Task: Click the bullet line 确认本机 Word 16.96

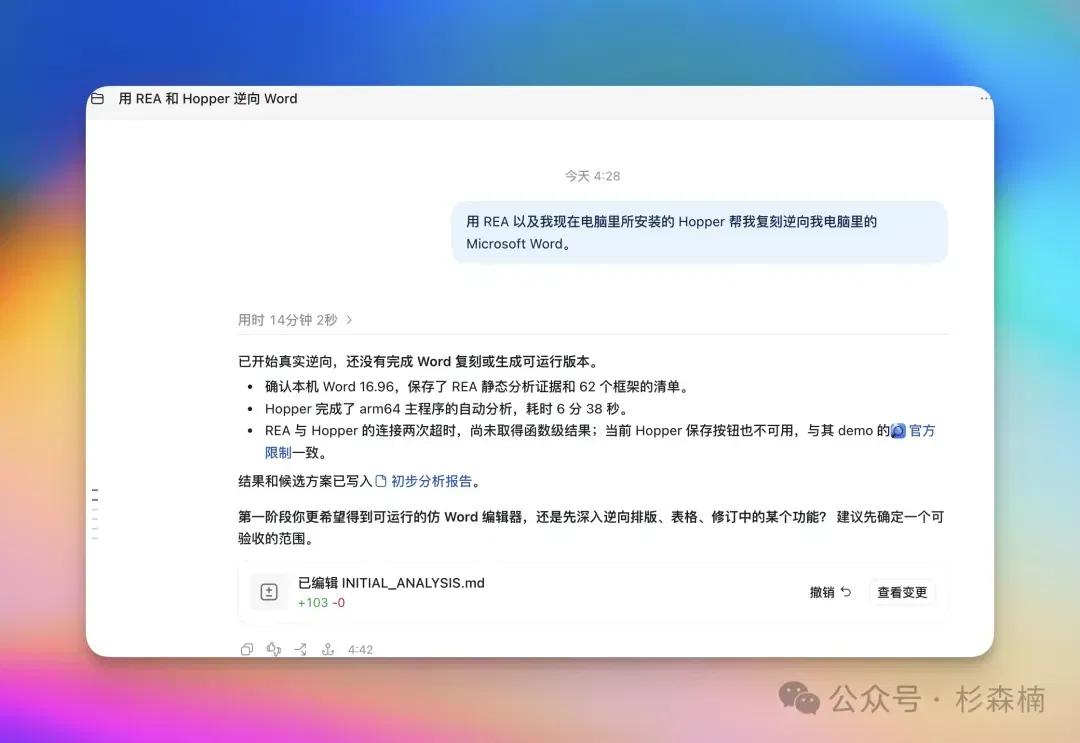Action: (x=478, y=386)
